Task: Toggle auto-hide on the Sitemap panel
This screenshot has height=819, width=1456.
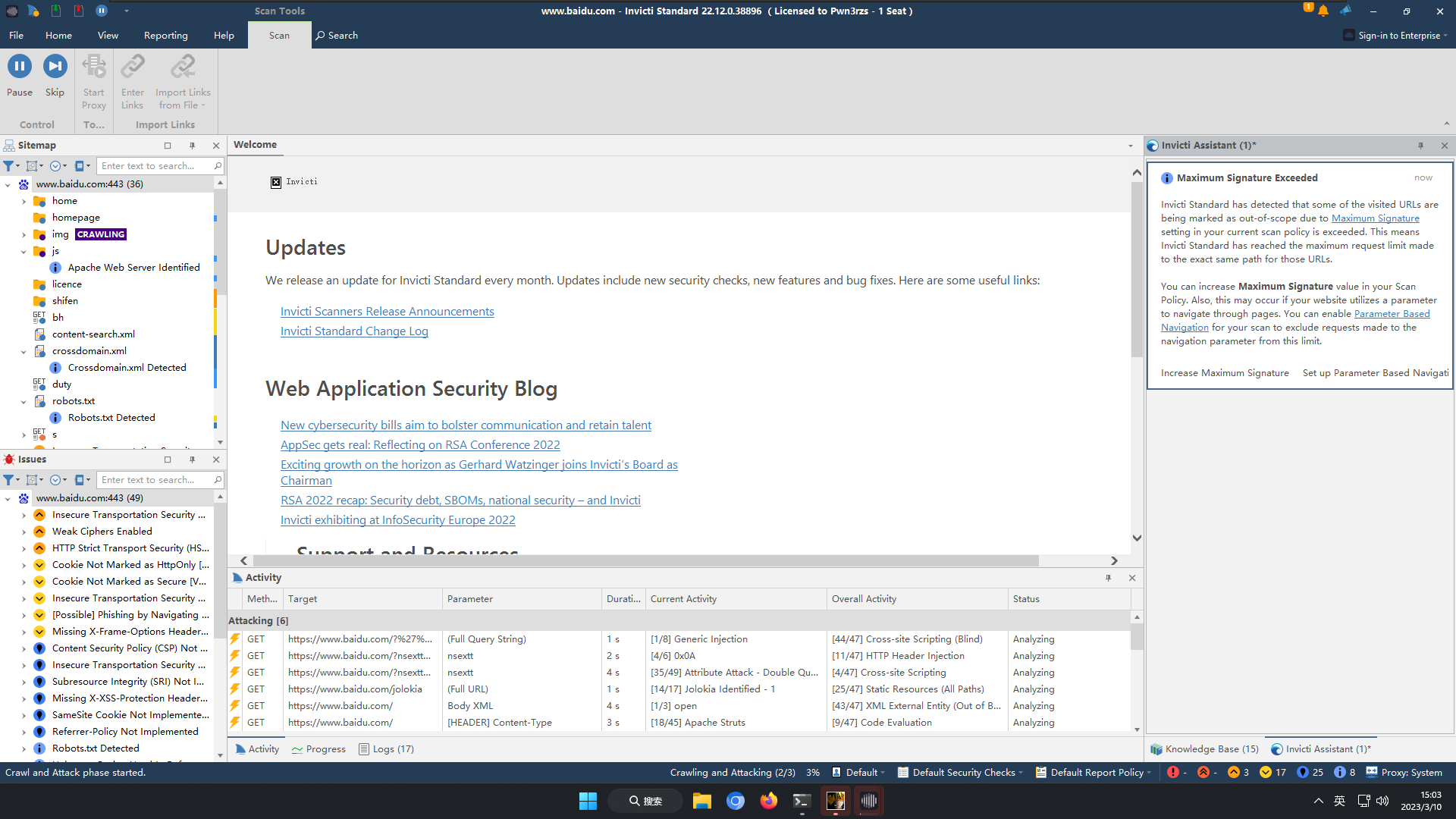Action: coord(193,145)
